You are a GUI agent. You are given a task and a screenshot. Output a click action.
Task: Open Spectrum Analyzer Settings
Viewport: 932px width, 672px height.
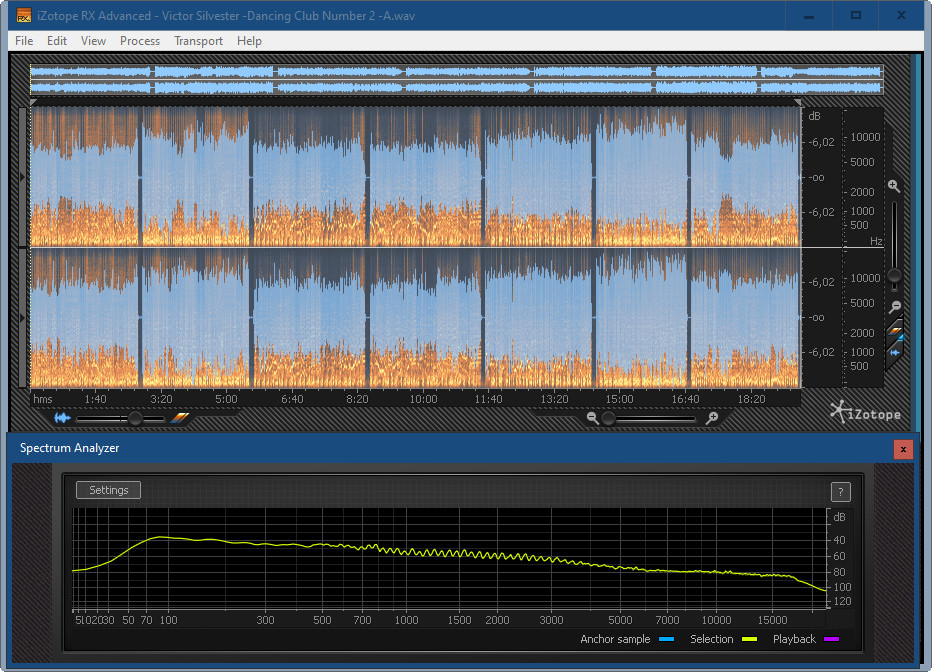coord(109,490)
